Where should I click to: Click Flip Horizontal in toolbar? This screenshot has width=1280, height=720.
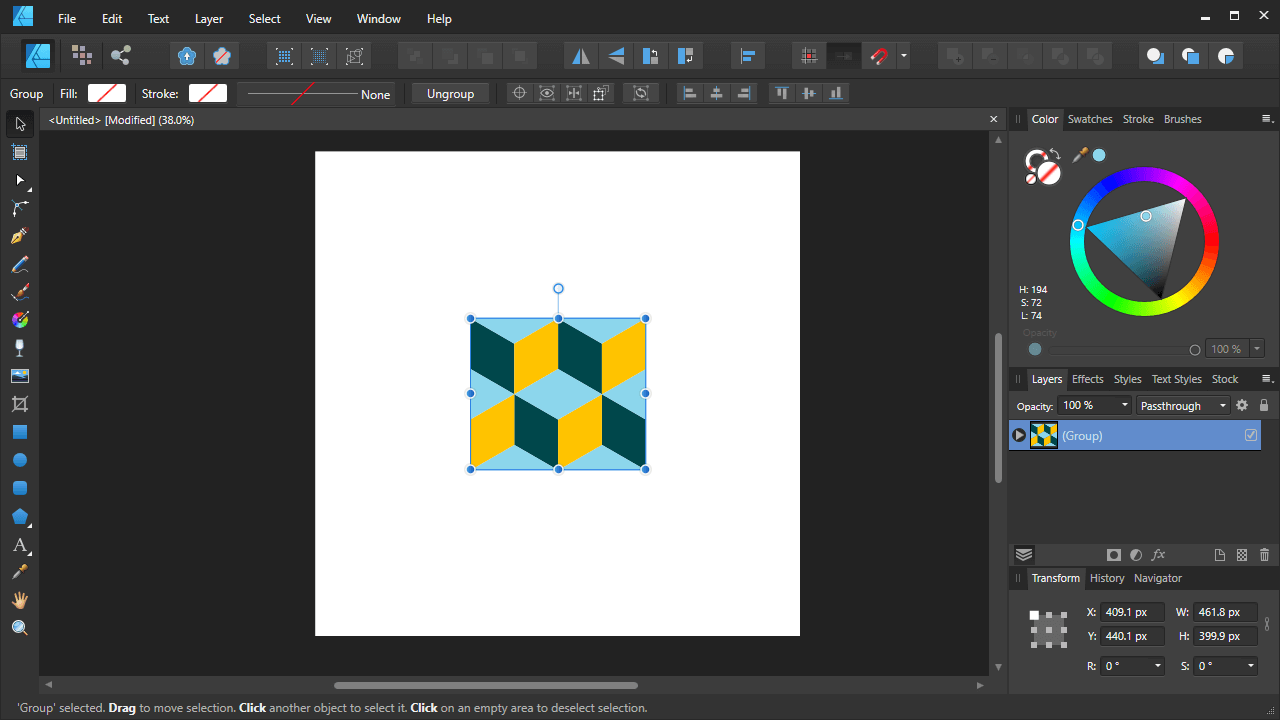[x=581, y=56]
